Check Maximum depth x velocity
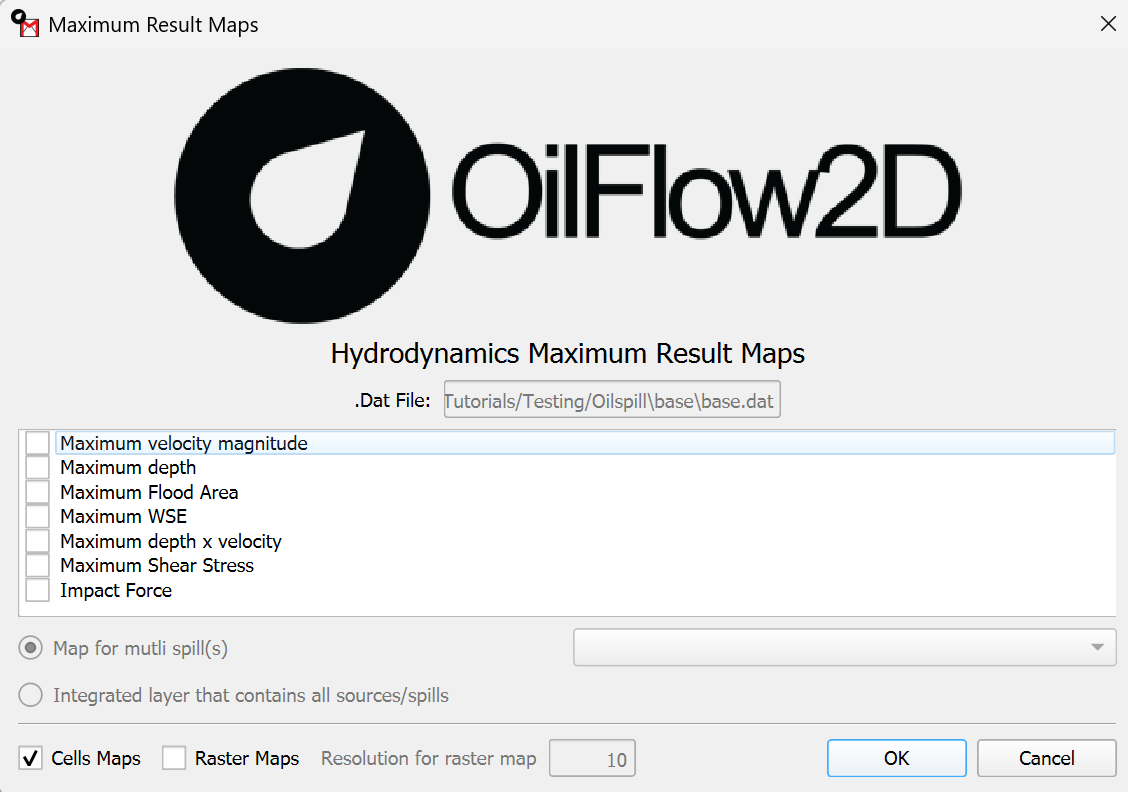The width and height of the screenshot is (1128, 792). tap(37, 541)
